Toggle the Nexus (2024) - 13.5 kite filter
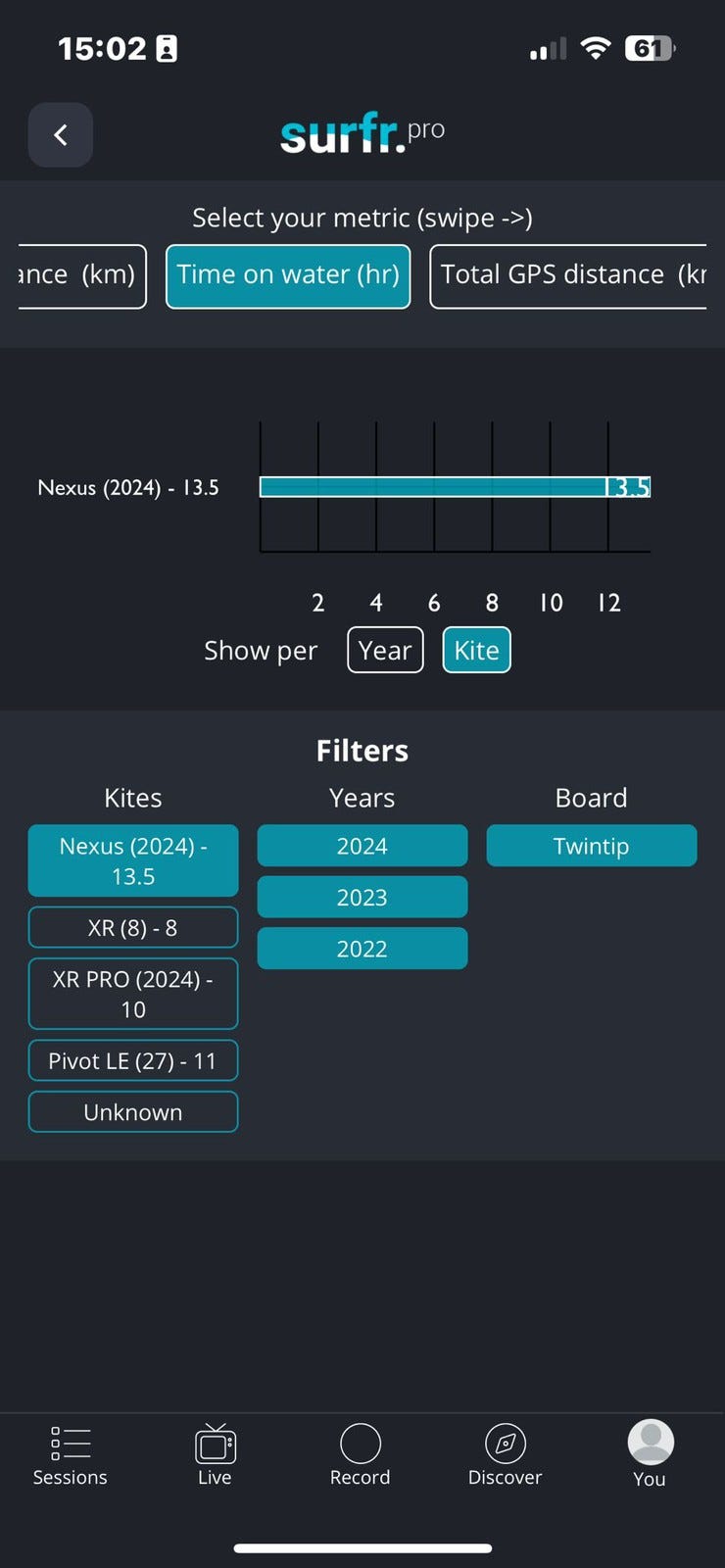Image resolution: width=725 pixels, height=1568 pixels. [x=133, y=860]
